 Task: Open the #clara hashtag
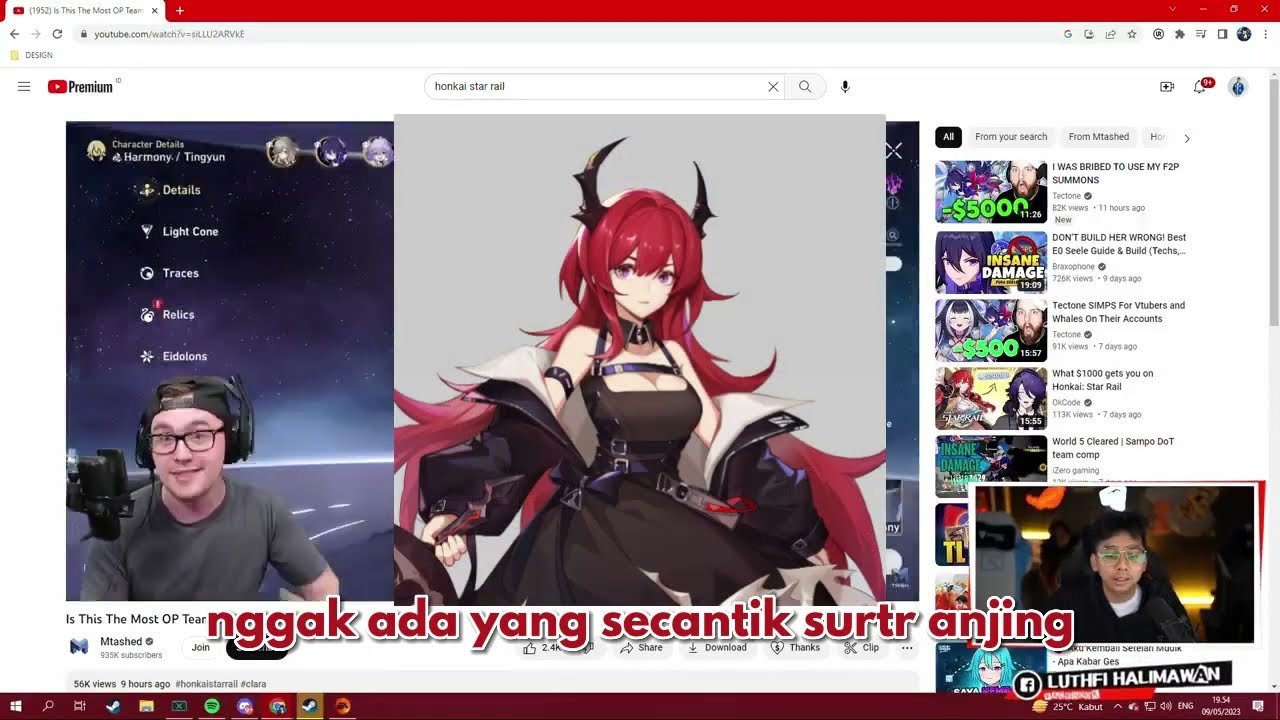[x=253, y=684]
